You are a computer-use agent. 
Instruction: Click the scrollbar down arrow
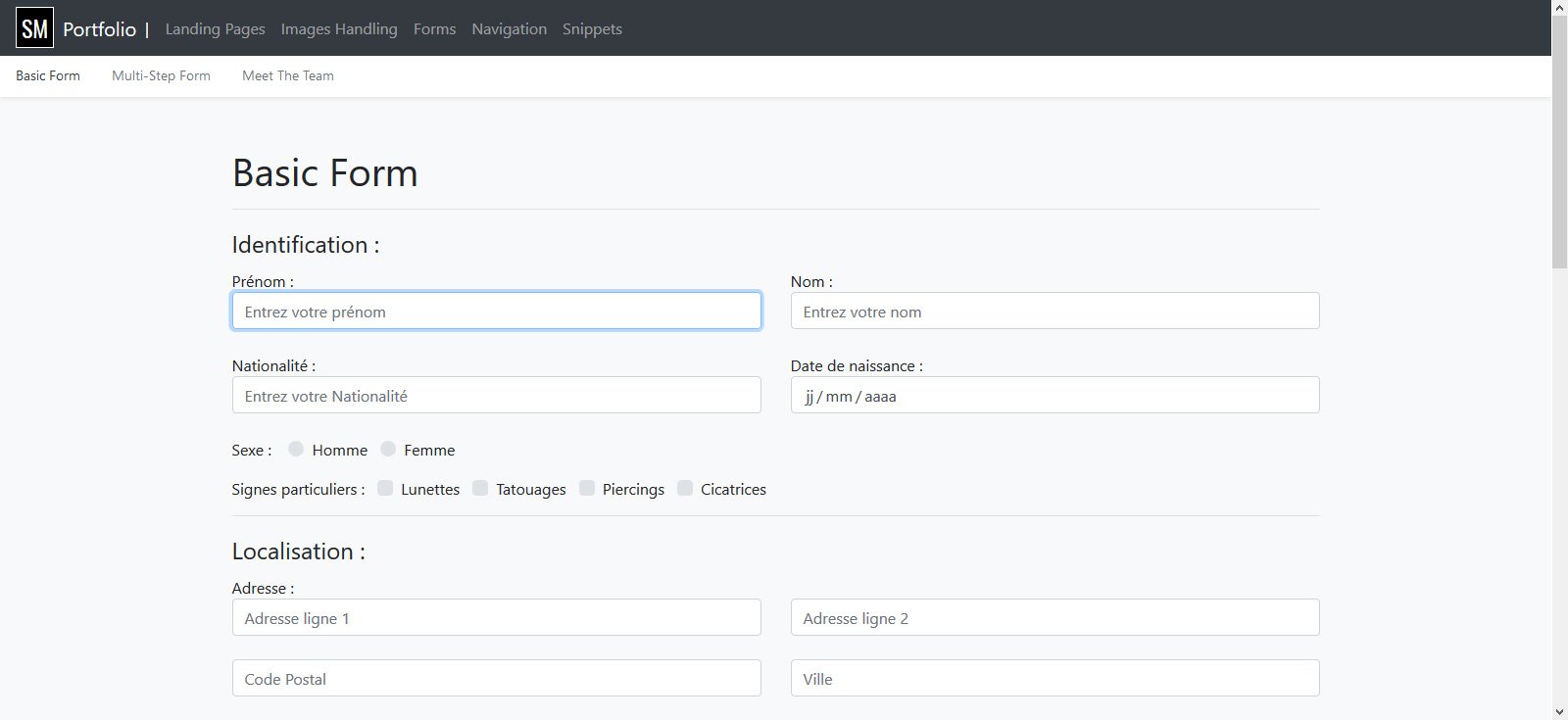point(1559,711)
